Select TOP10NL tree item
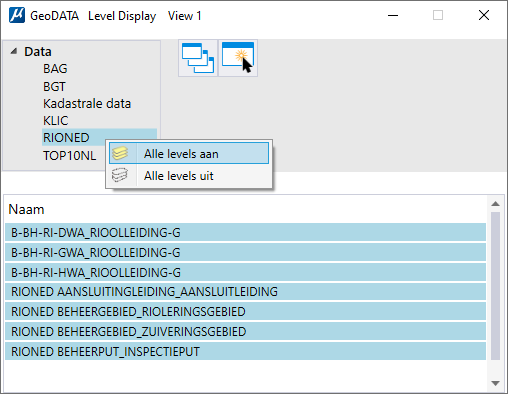Viewport: 508px width, 394px height. (x=69, y=156)
